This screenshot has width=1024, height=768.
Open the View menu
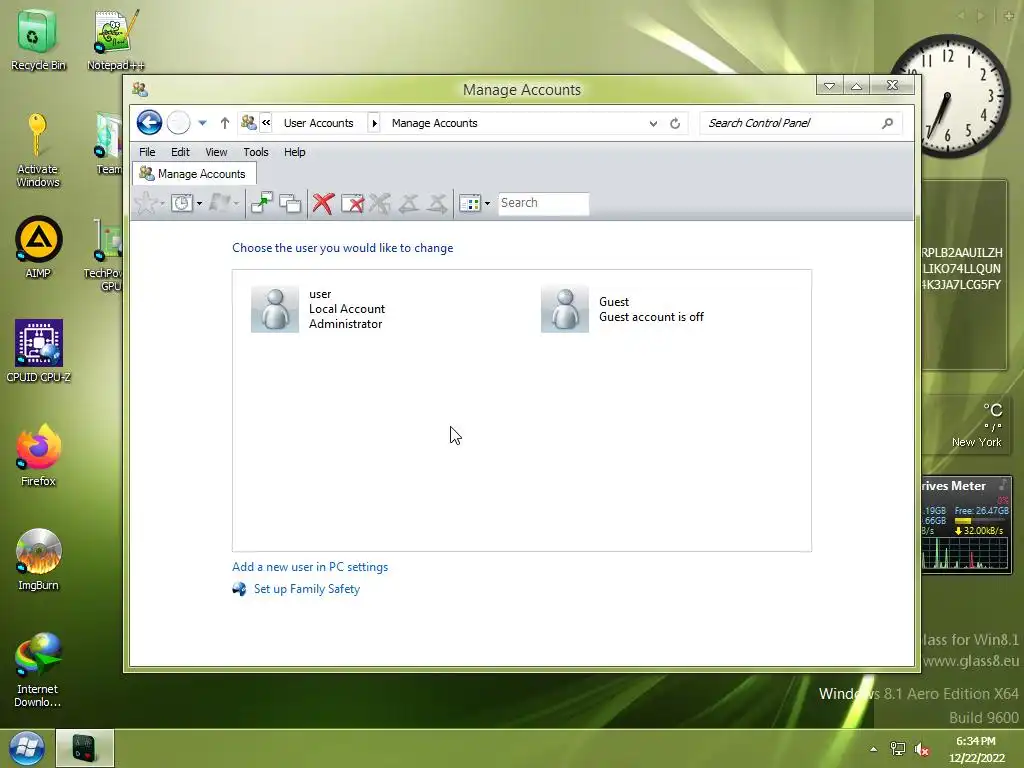point(216,152)
